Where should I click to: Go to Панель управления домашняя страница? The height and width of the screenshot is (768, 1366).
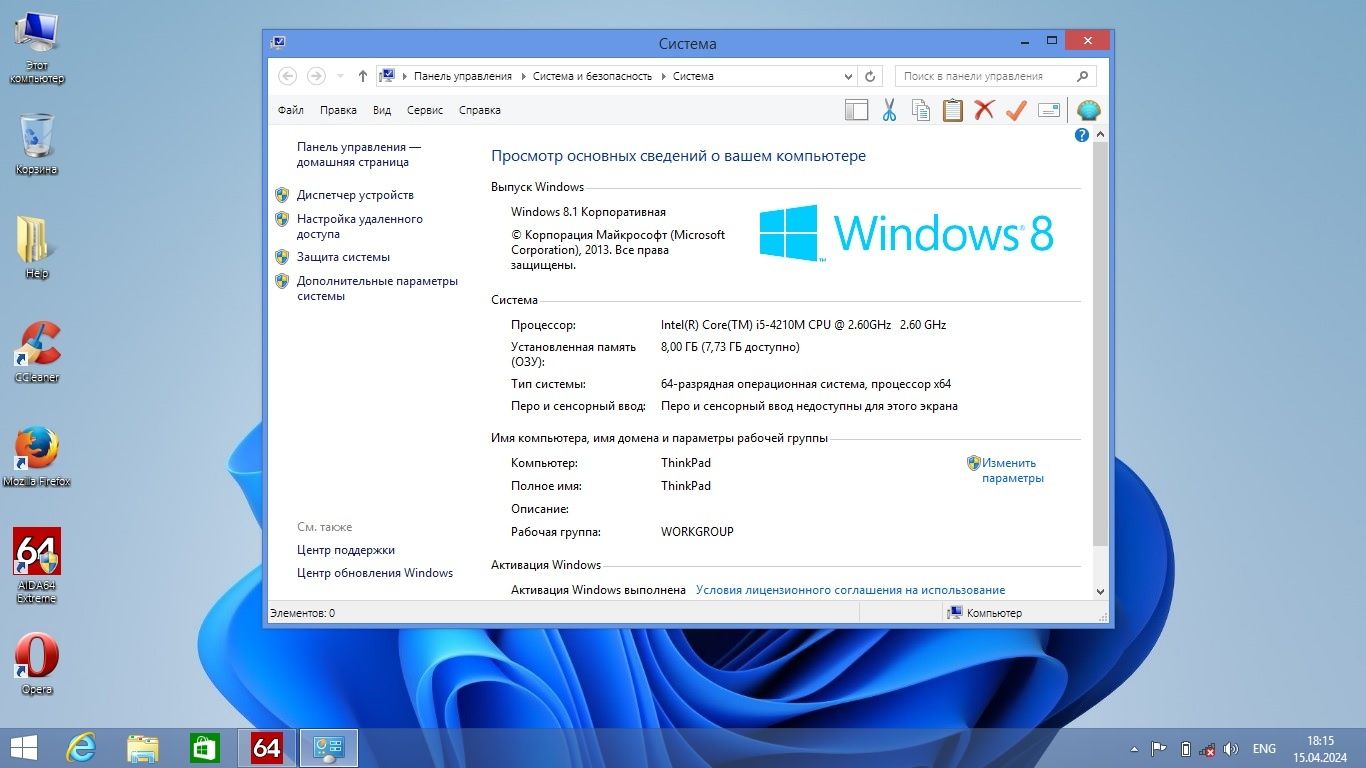pyautogui.click(x=359, y=154)
